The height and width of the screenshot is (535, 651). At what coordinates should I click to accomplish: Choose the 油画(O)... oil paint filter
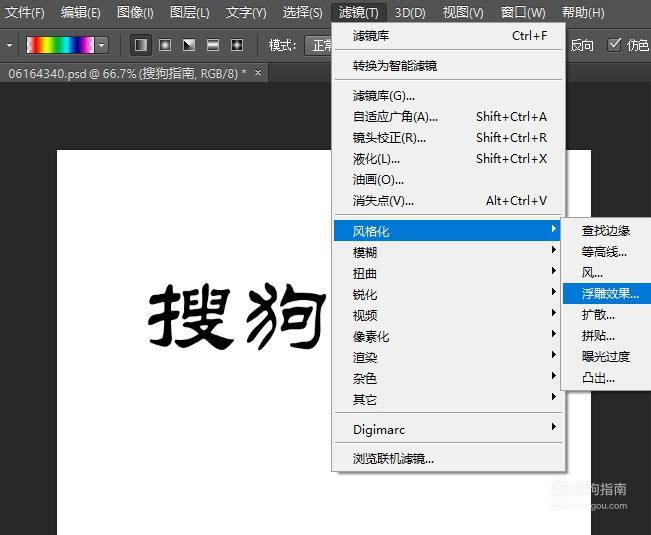coord(448,180)
